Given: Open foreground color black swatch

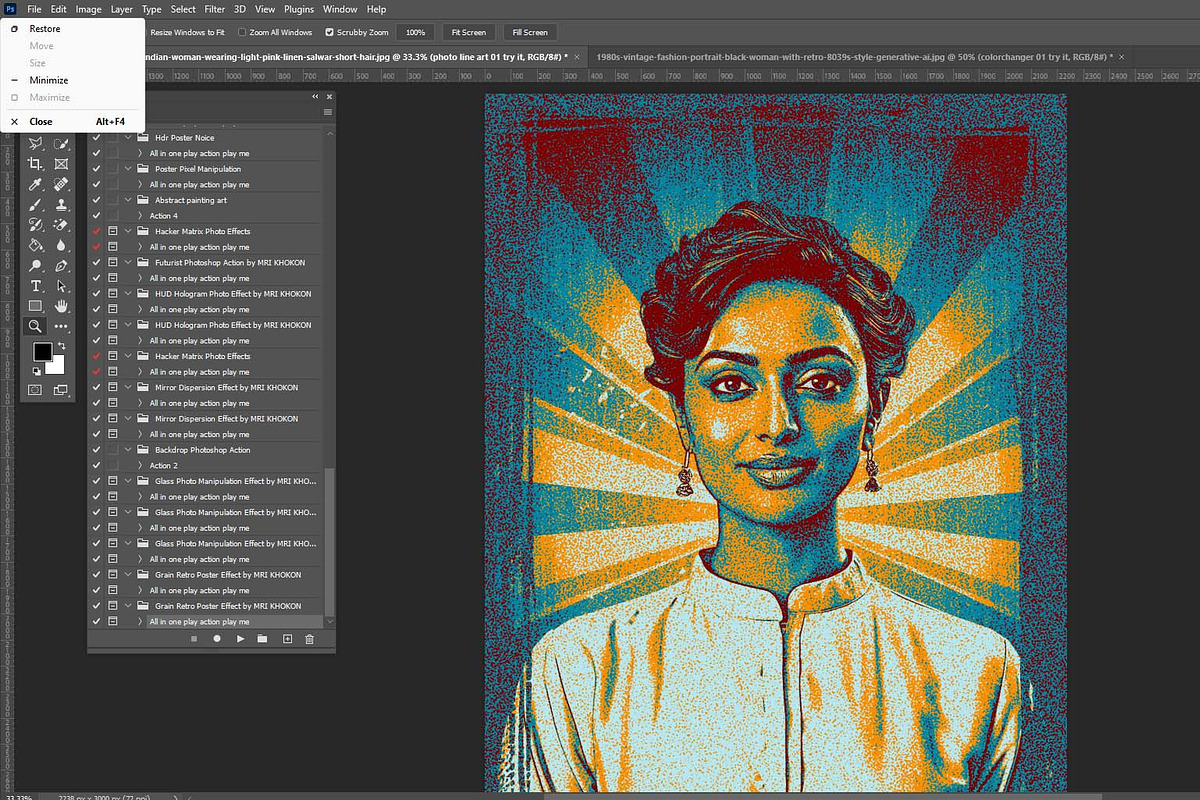Looking at the screenshot, I should 42,351.
